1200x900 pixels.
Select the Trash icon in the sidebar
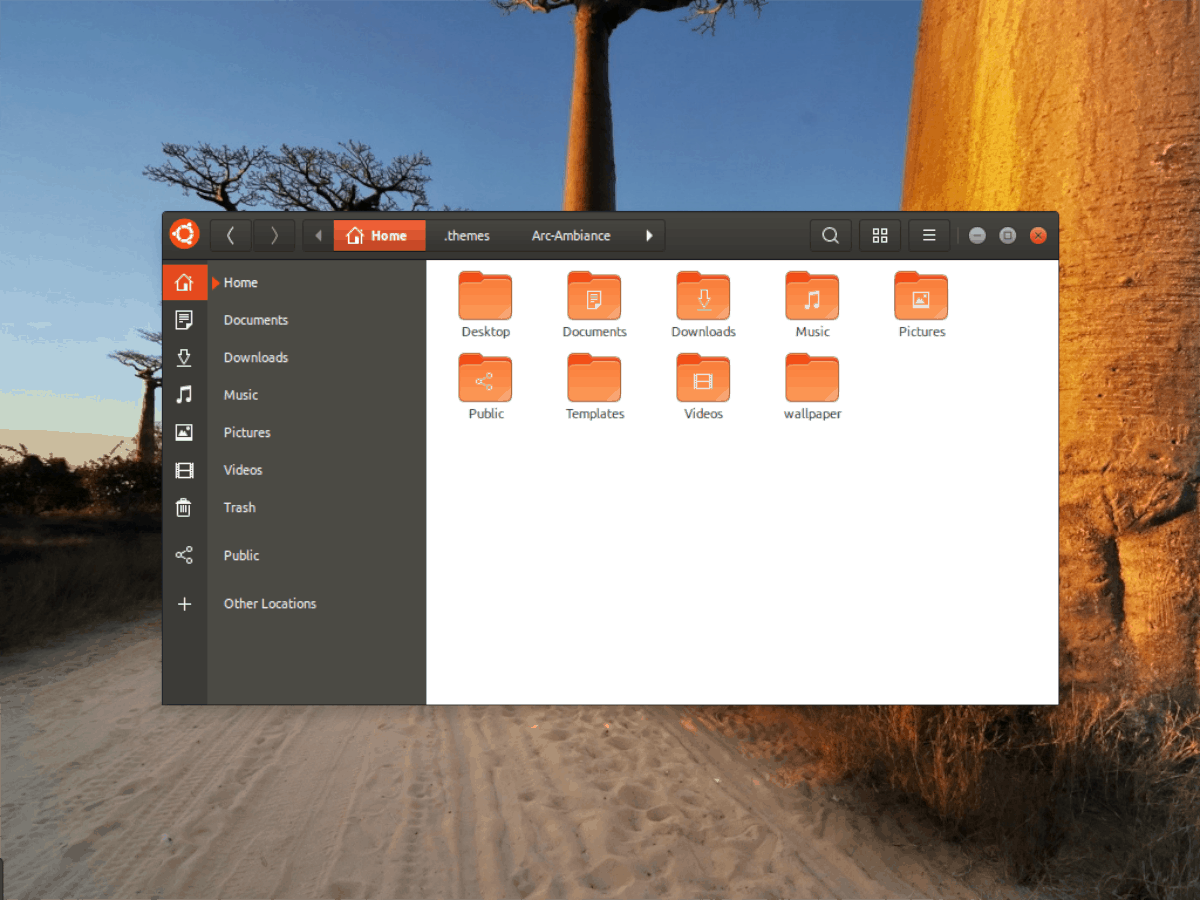coord(184,507)
